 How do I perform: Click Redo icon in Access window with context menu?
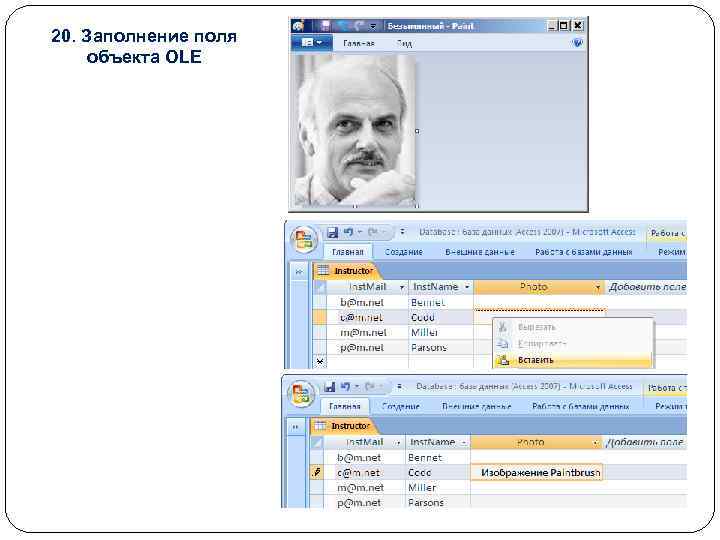pos(372,232)
